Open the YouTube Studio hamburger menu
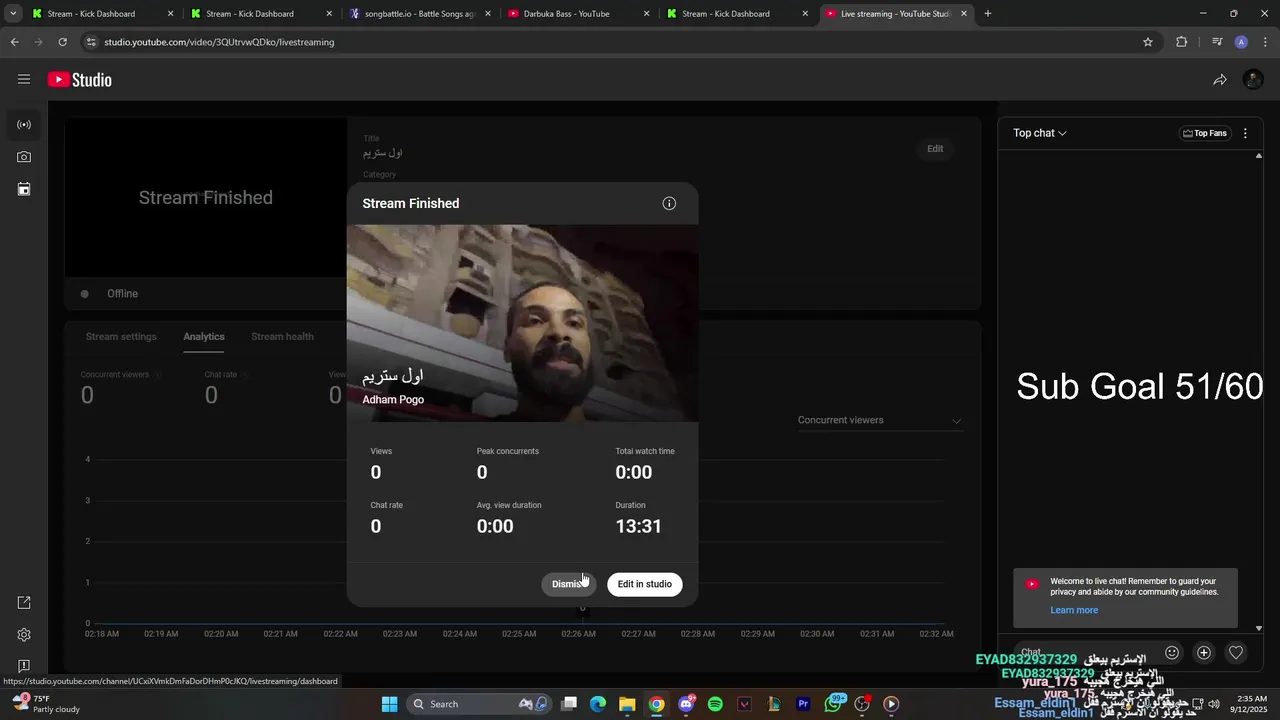Screen dimensions: 1280x720 [24, 80]
